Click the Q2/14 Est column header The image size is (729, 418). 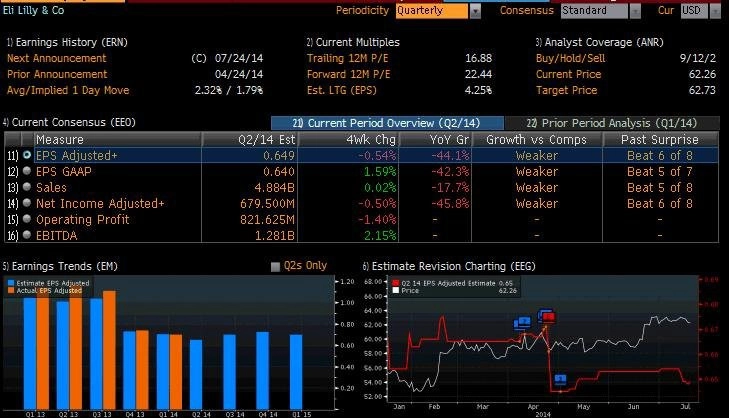pyautogui.click(x=250, y=139)
